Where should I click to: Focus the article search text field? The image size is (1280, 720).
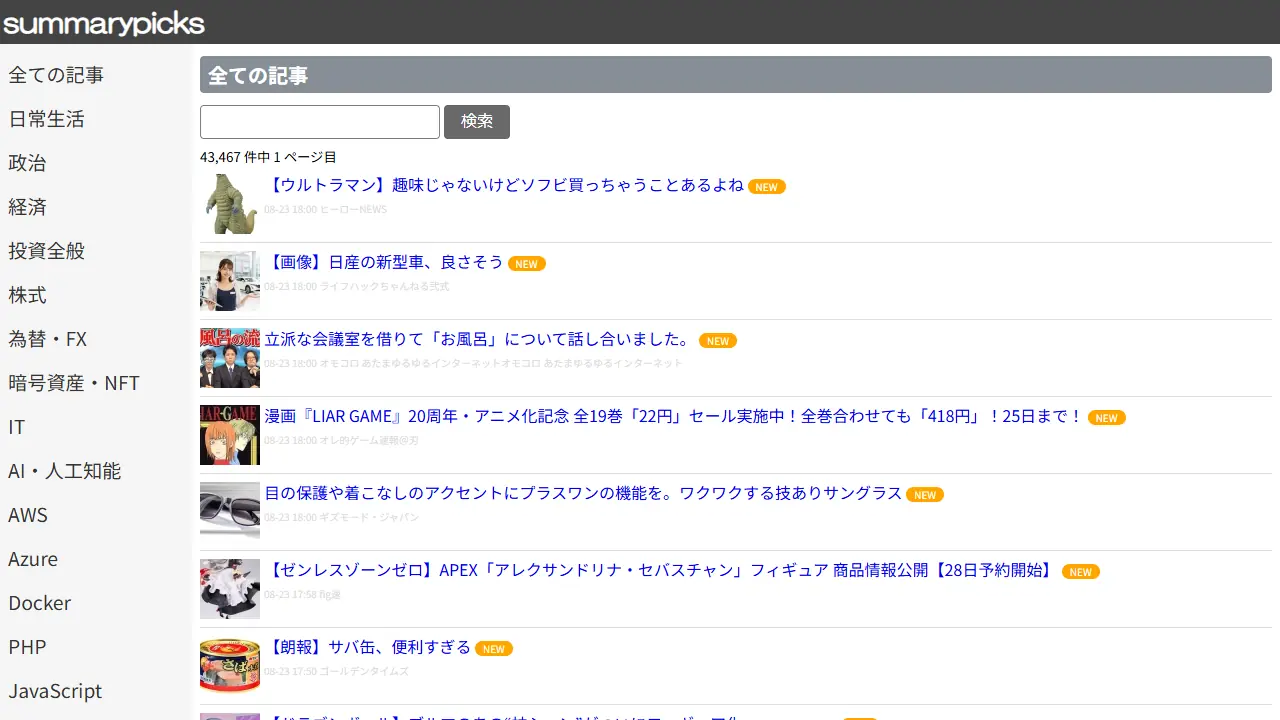pos(320,122)
